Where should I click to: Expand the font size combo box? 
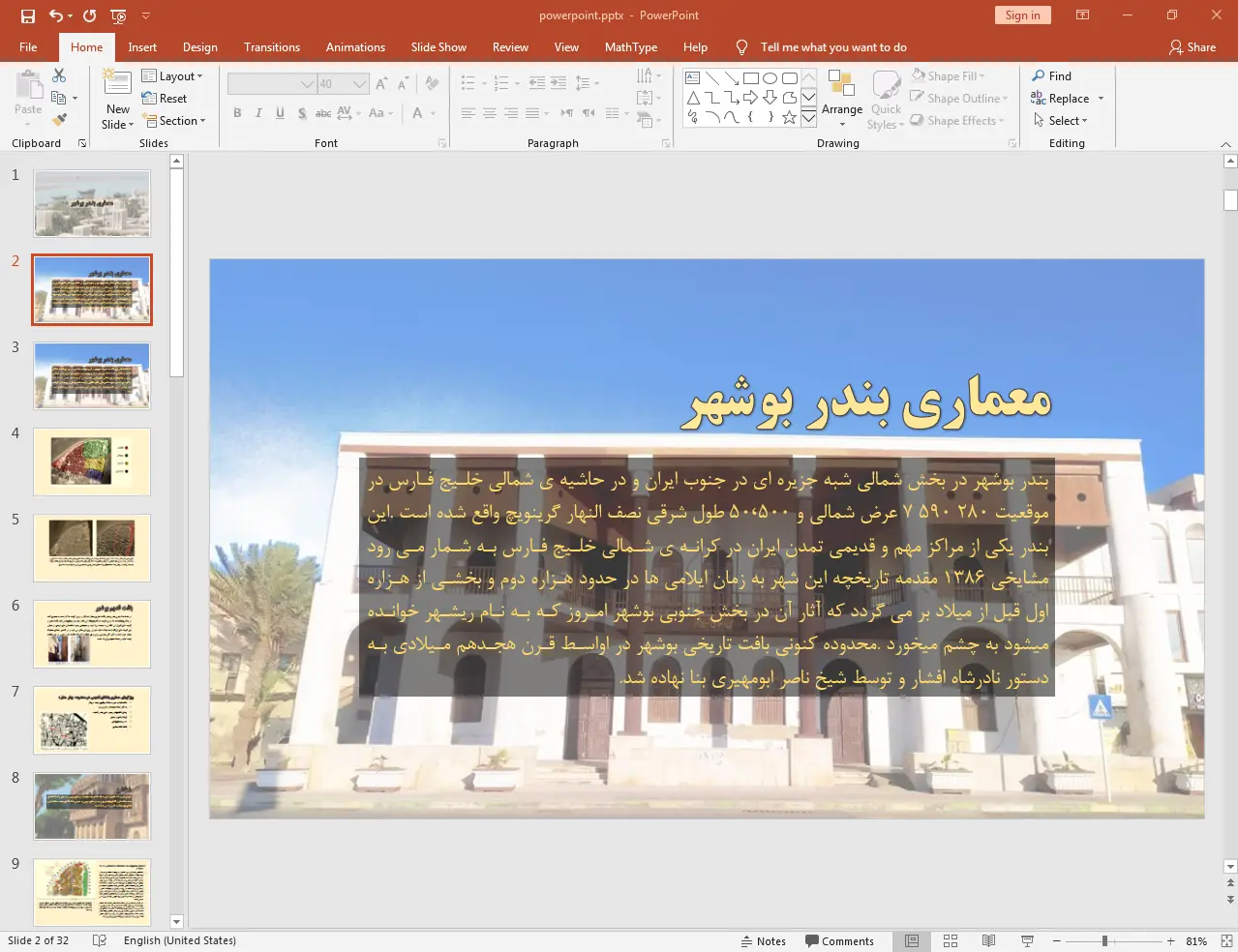tap(360, 84)
